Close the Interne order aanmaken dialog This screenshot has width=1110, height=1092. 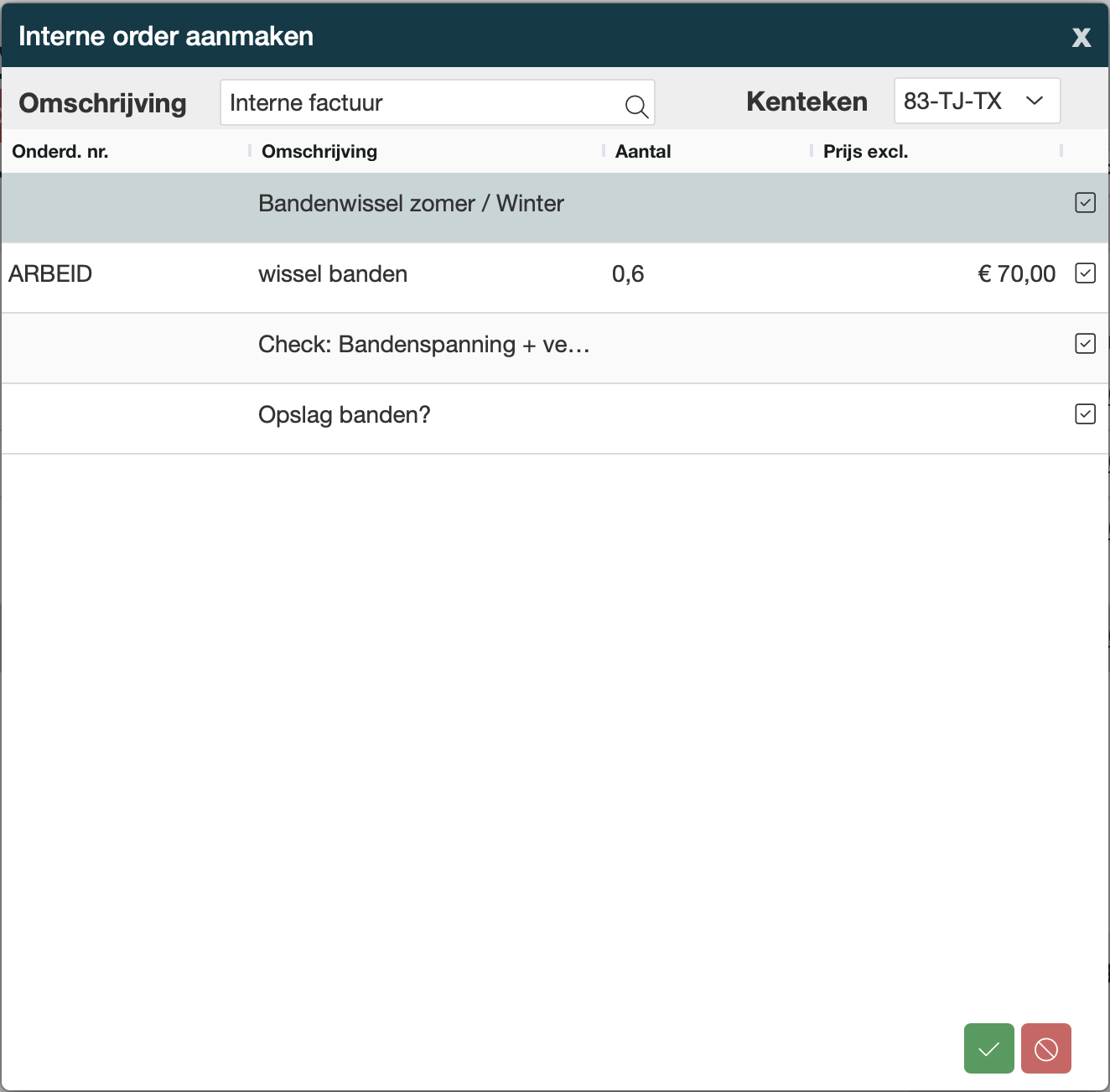[x=1081, y=37]
